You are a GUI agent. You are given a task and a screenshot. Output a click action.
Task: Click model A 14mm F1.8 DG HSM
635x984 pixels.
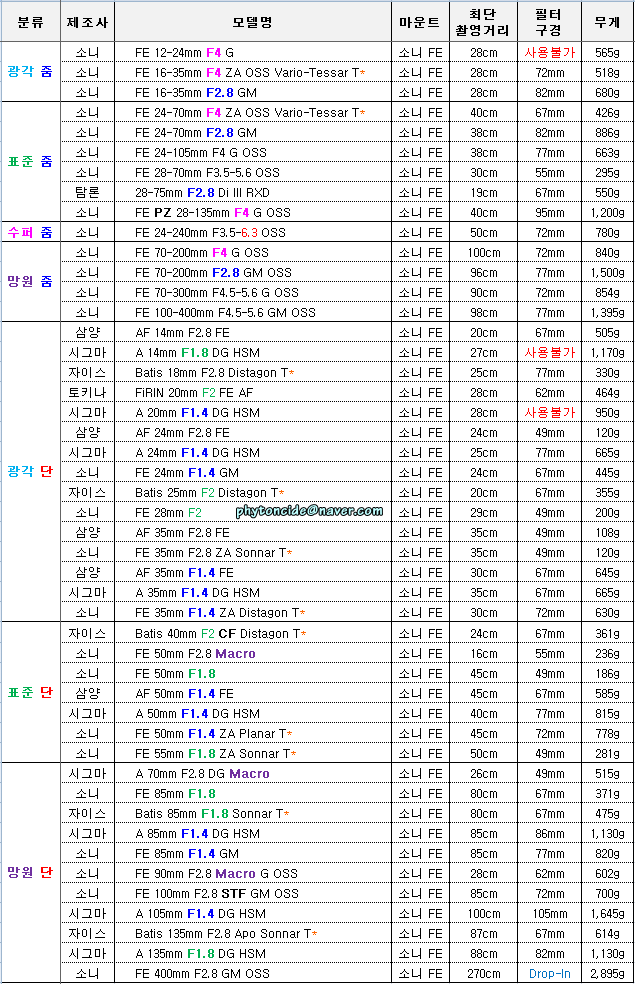pos(198,353)
